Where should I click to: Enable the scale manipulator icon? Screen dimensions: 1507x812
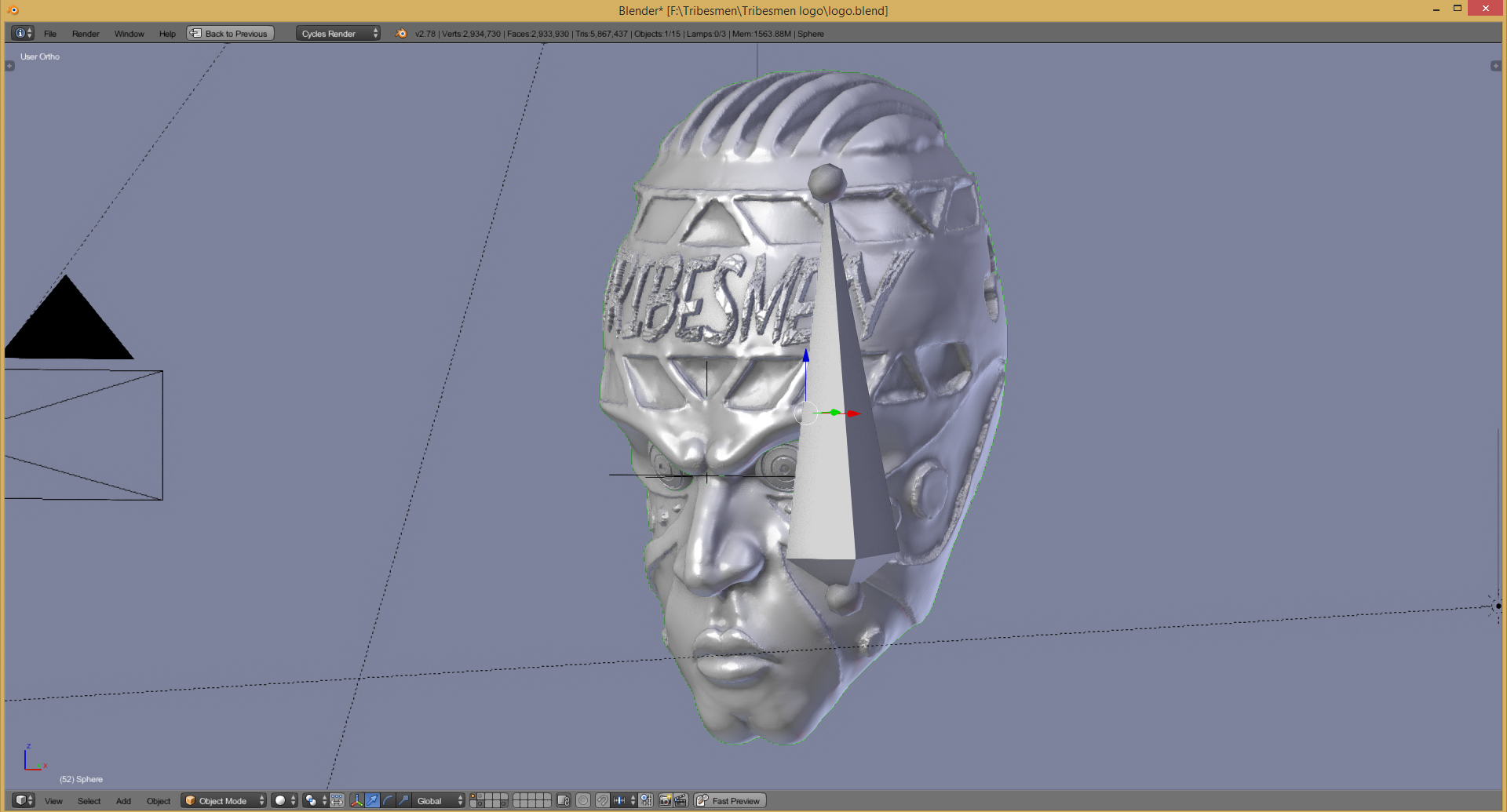(403, 800)
